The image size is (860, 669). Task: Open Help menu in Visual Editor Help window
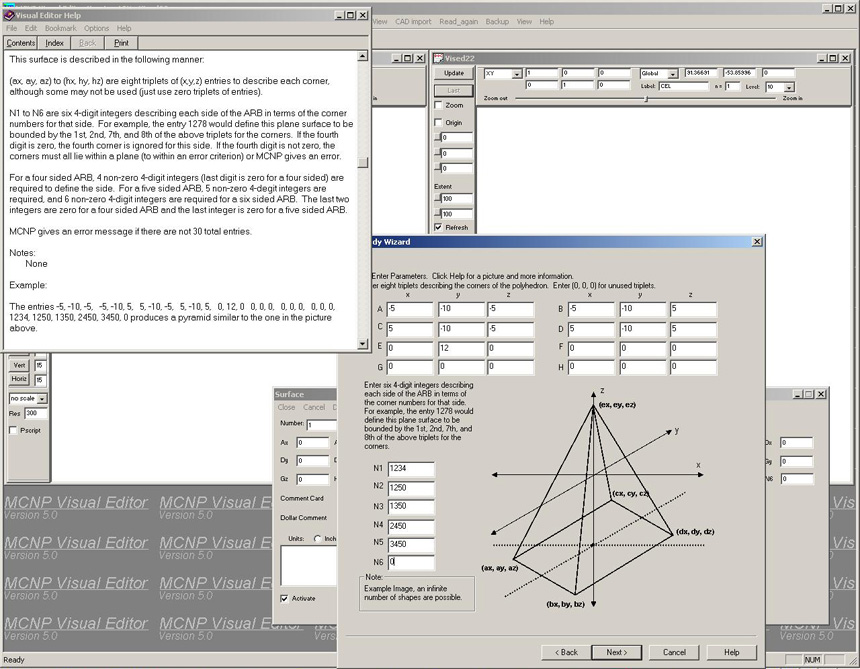[124, 29]
